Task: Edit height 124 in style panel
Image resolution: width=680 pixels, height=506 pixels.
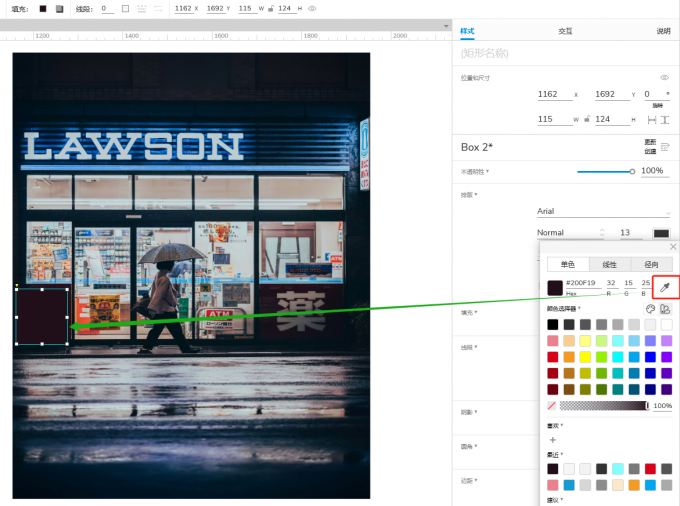Action: (x=612, y=119)
